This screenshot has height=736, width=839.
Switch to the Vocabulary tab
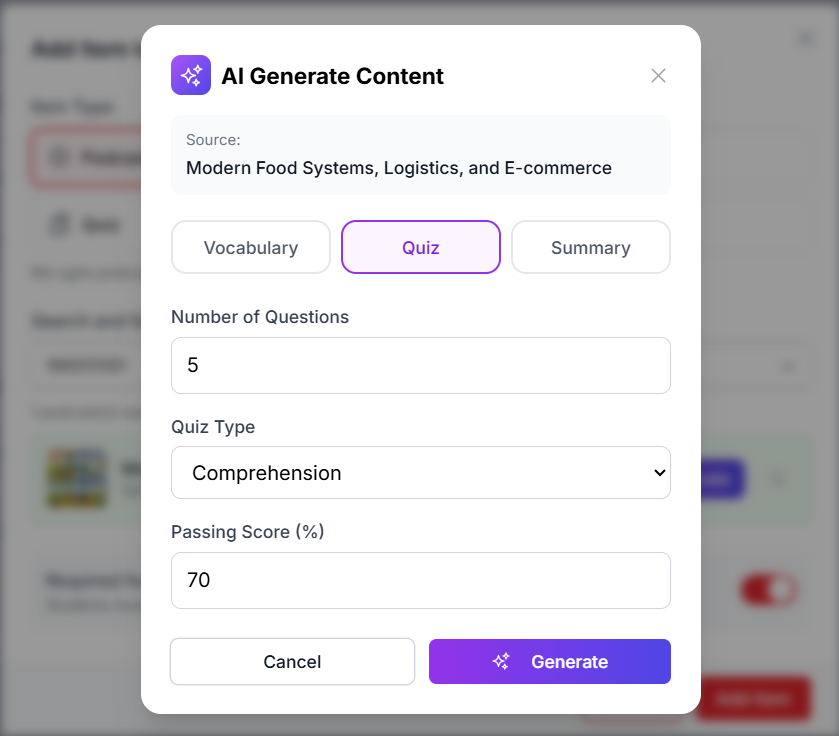pos(251,247)
